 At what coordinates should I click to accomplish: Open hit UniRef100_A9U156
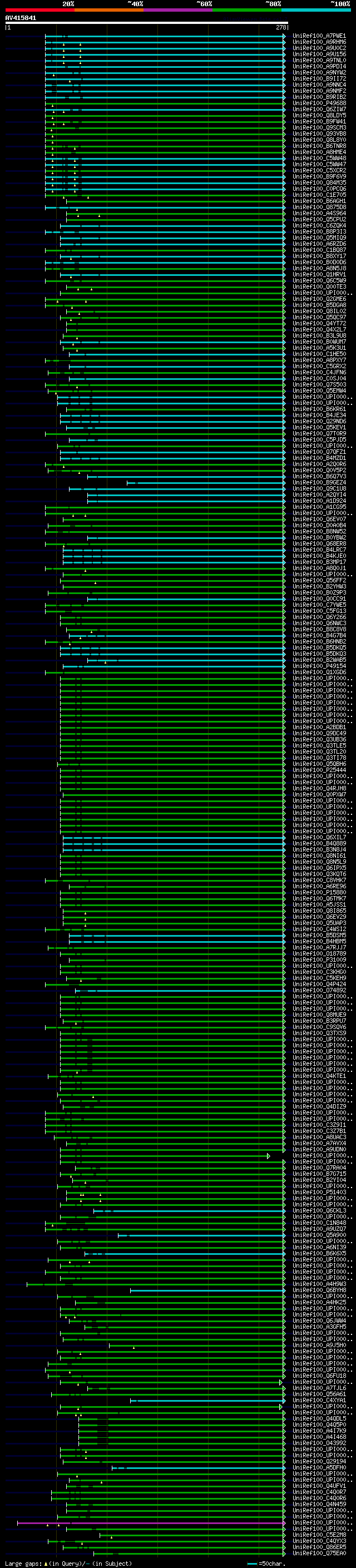point(319,54)
